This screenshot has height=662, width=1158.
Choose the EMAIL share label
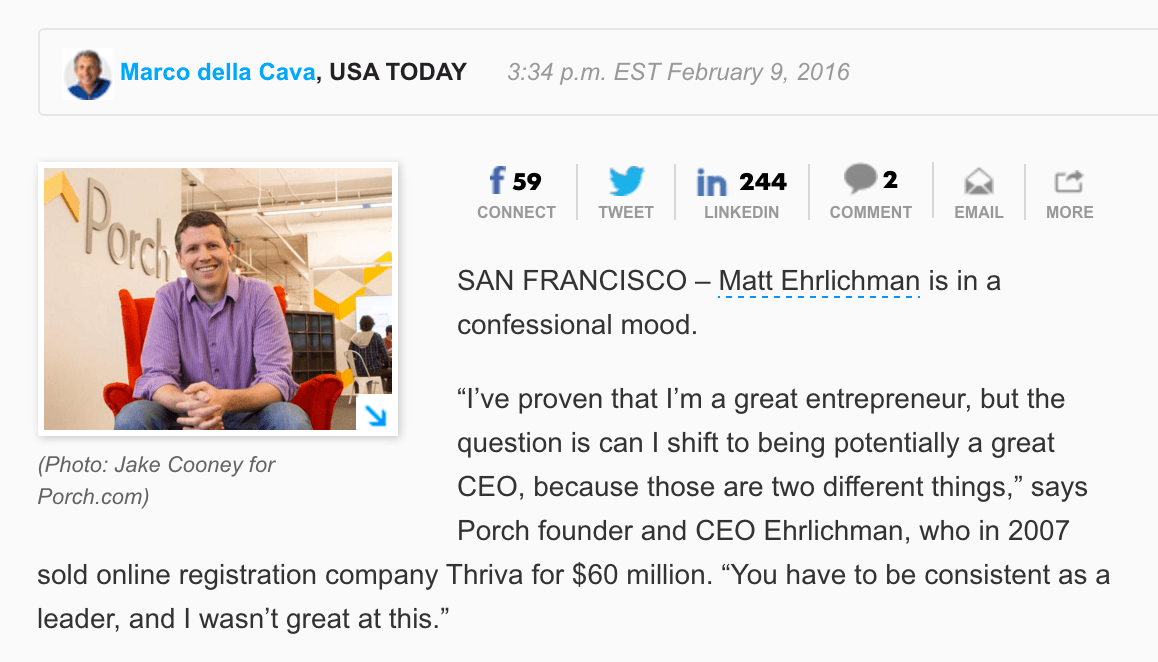(978, 212)
